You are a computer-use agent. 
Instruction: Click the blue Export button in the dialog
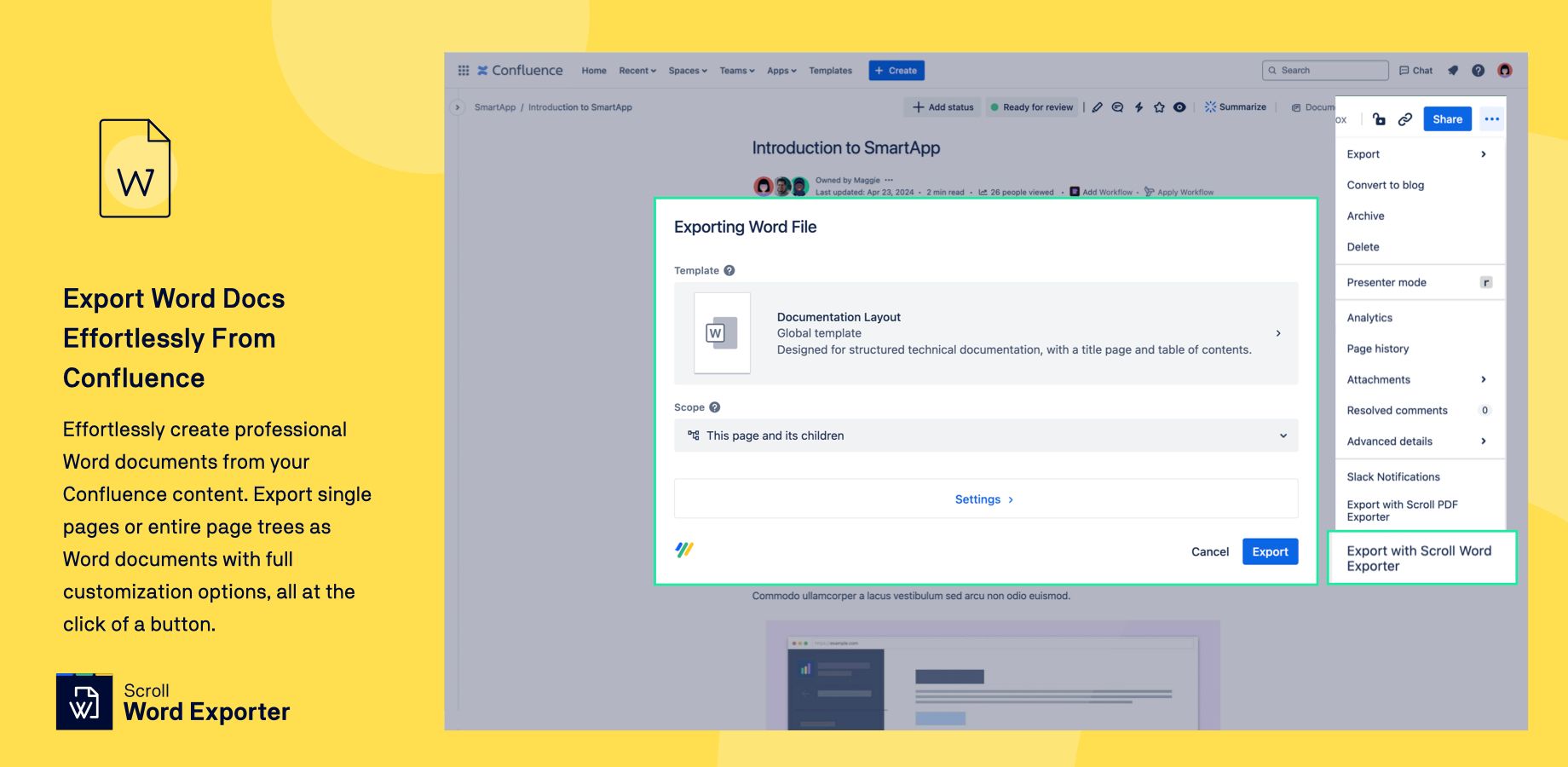(x=1270, y=552)
